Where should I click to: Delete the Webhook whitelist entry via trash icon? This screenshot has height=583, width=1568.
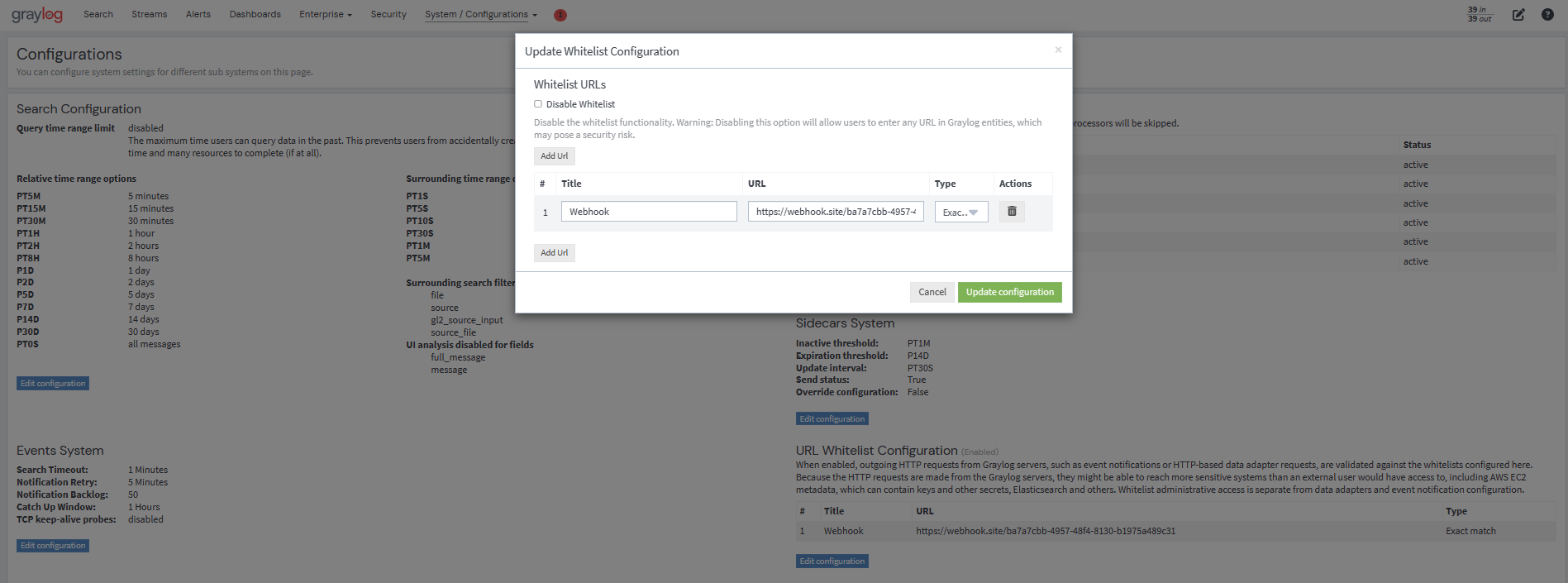pos(1012,212)
